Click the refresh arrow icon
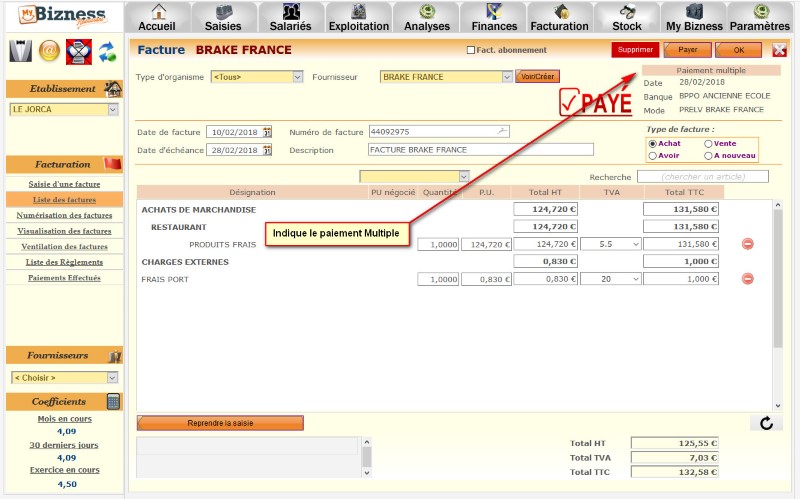 point(766,423)
